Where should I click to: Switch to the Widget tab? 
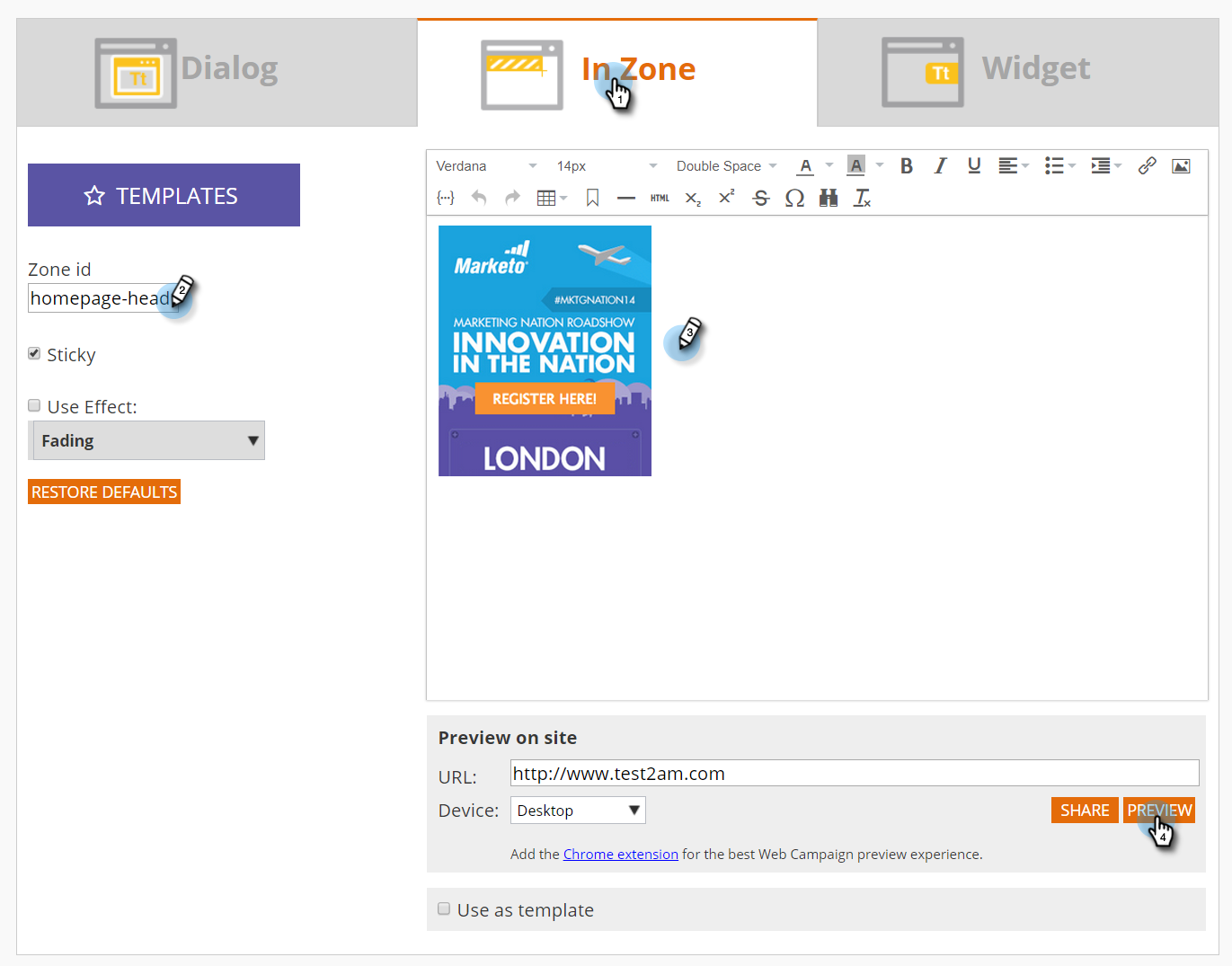tap(1017, 73)
